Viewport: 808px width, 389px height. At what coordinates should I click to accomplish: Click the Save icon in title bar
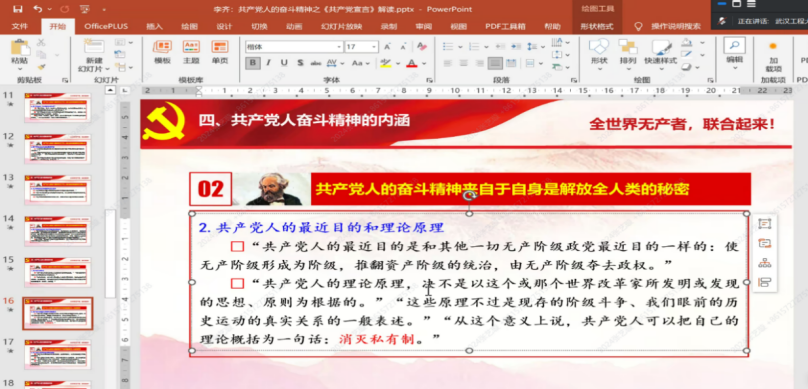coord(18,9)
